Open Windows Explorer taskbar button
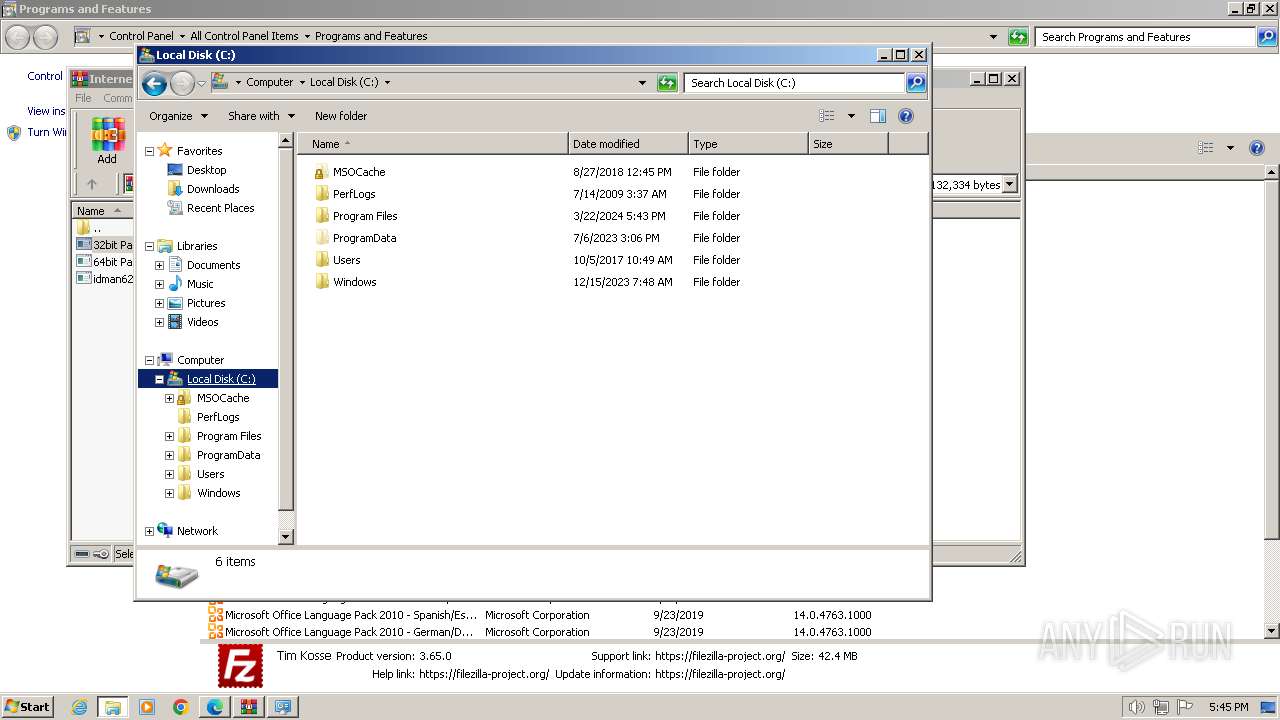The image size is (1280, 720). 112,707
